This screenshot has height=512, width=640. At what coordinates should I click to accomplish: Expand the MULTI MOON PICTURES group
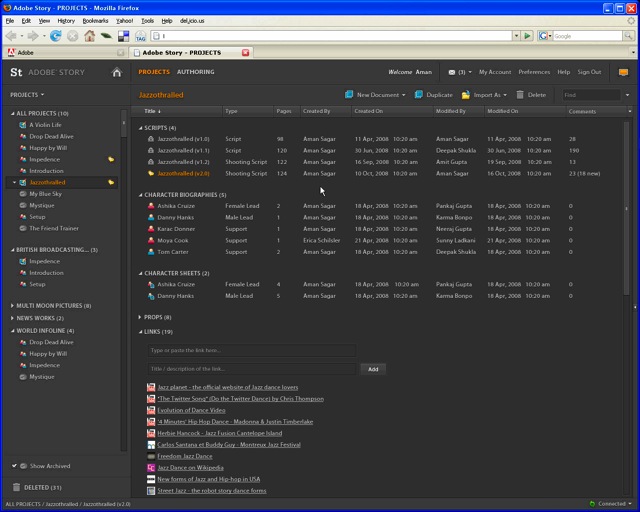12,305
